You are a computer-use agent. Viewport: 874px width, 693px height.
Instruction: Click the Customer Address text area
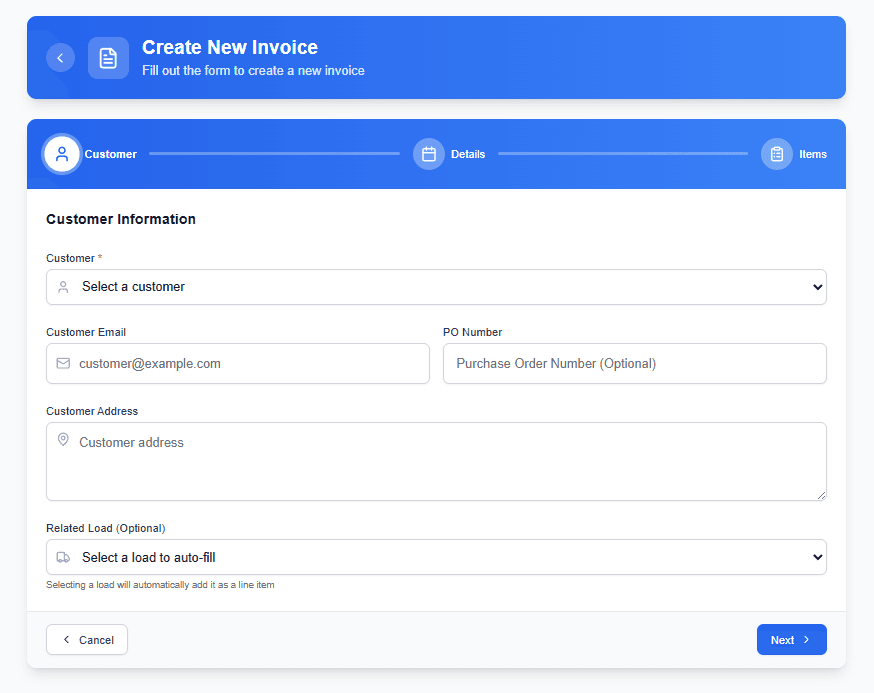437,461
